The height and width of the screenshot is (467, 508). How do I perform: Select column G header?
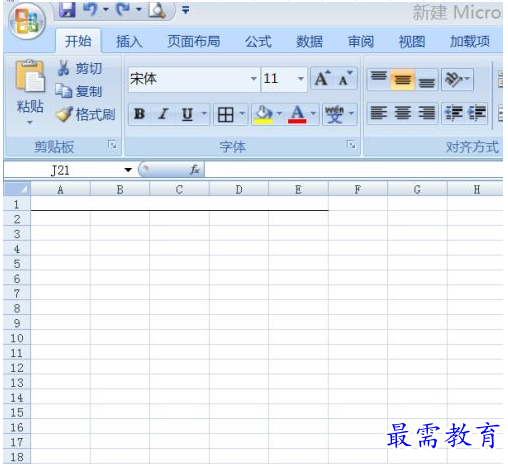[417, 189]
